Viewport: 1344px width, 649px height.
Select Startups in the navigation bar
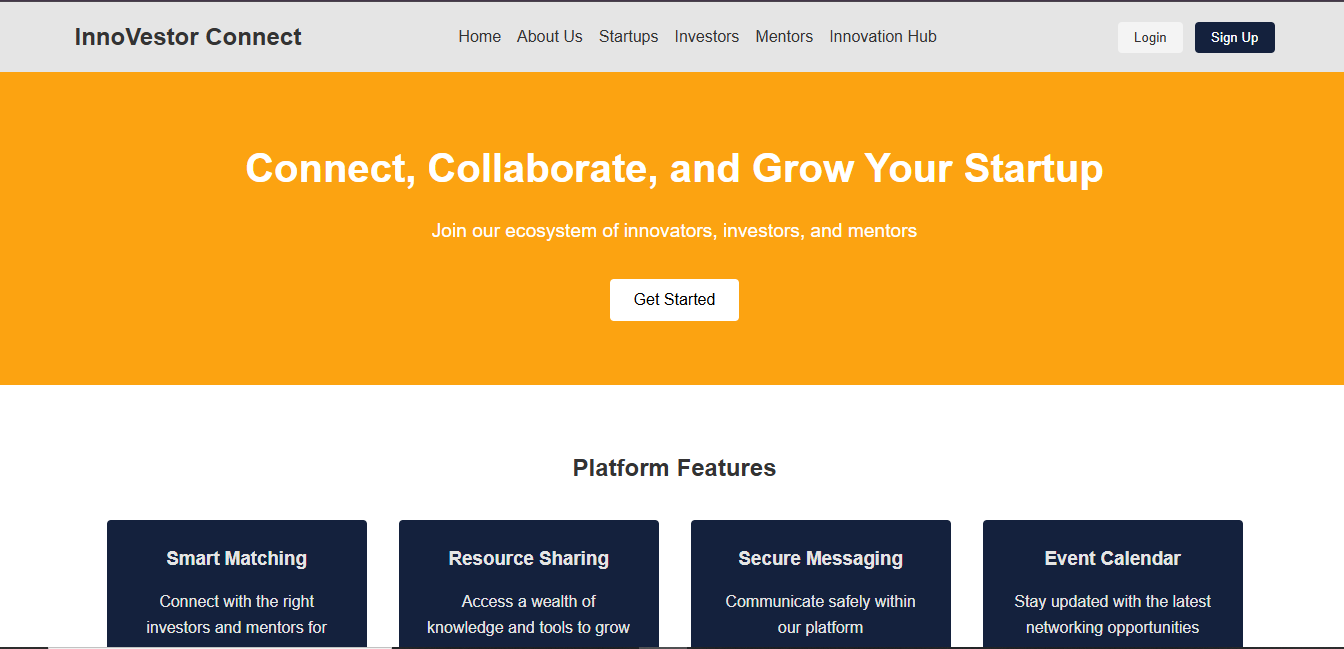(628, 37)
